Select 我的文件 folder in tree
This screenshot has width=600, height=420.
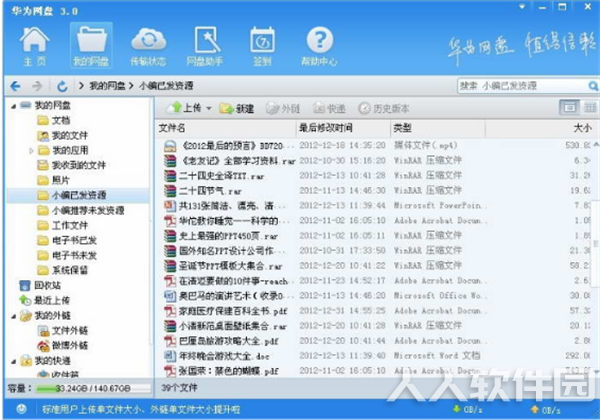pyautogui.click(x=63, y=135)
